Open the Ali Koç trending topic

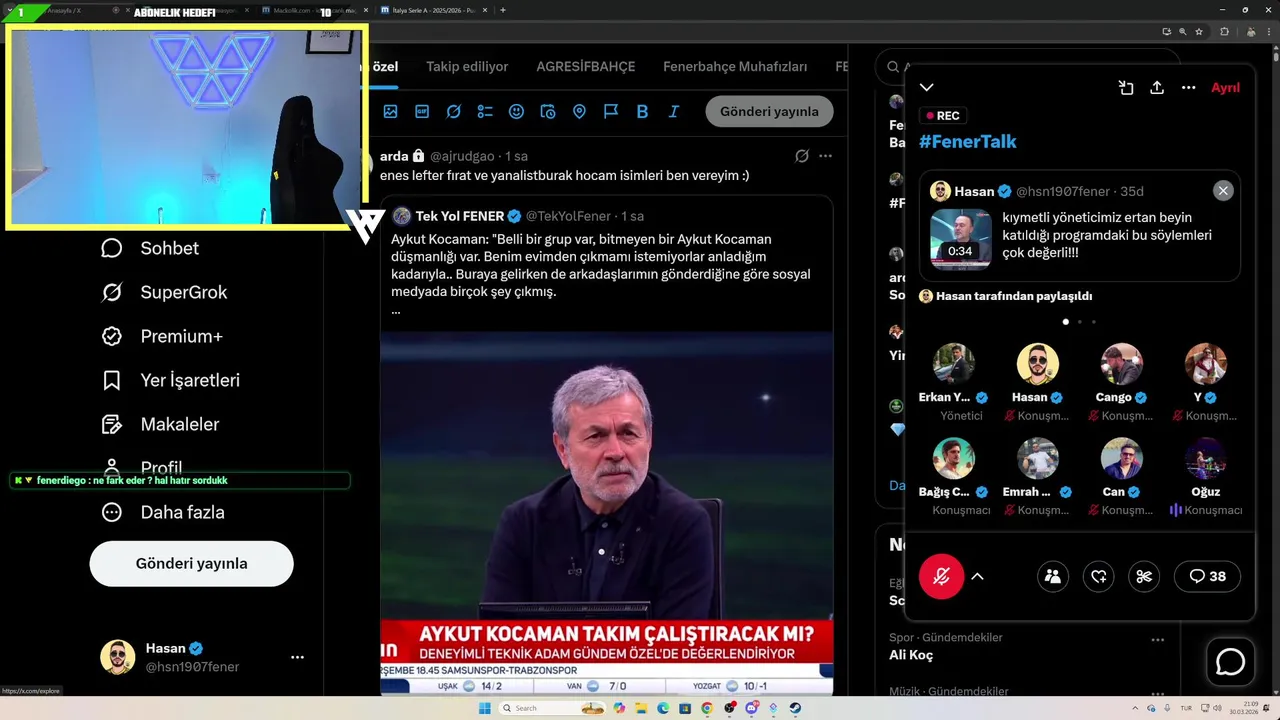click(x=911, y=655)
